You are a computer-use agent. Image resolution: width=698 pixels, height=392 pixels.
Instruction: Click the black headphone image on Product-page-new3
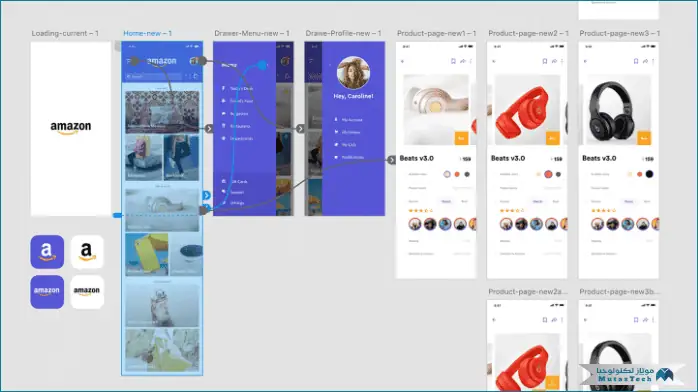click(x=618, y=109)
